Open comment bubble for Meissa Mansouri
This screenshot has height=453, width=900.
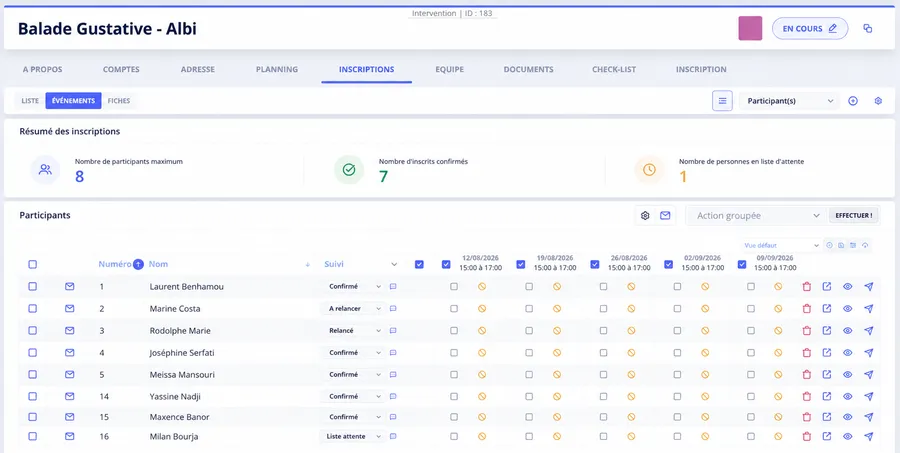coord(393,374)
